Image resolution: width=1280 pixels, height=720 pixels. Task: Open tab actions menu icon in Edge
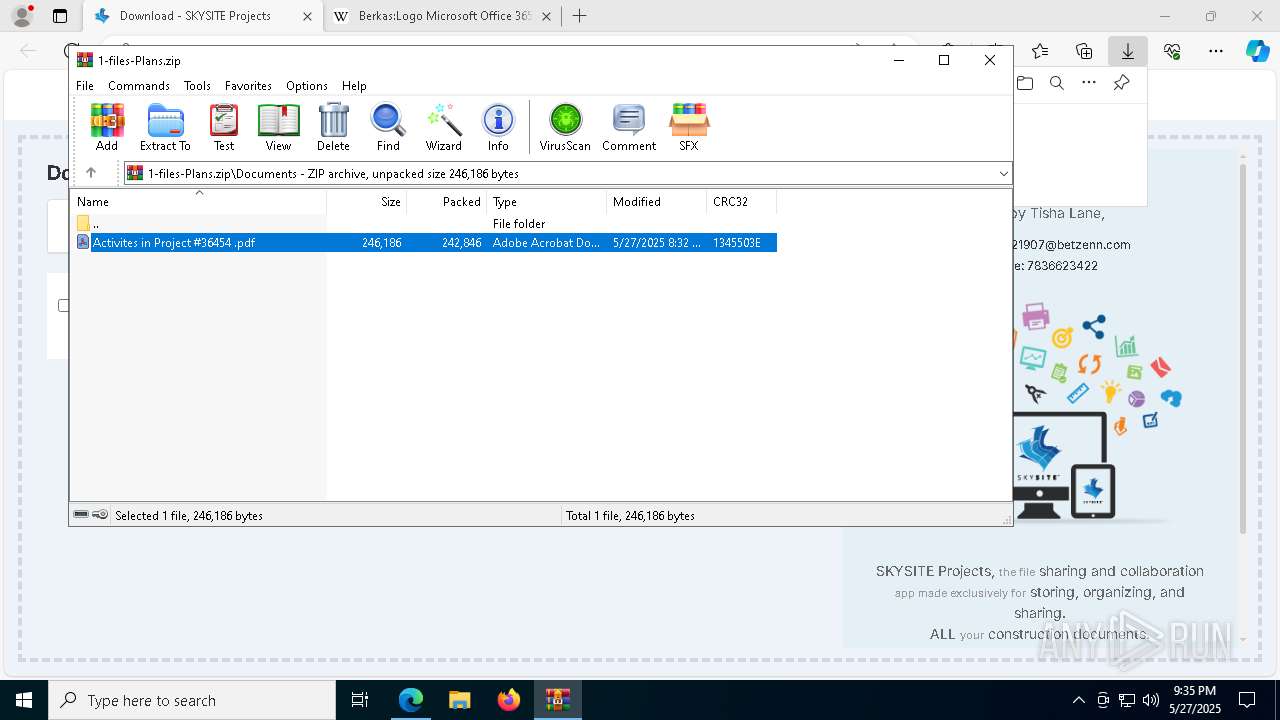(x=60, y=16)
